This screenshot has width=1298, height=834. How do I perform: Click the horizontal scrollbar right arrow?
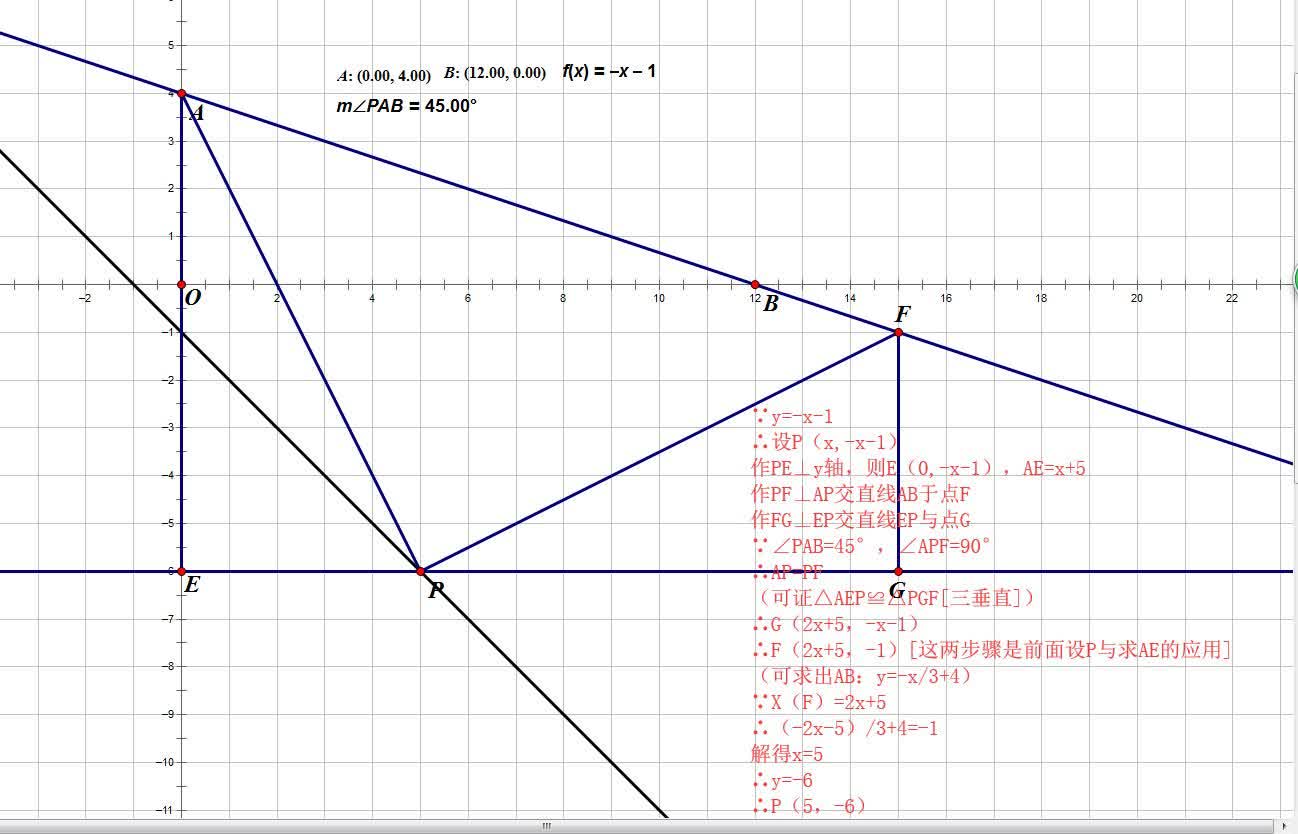[x=1284, y=826]
